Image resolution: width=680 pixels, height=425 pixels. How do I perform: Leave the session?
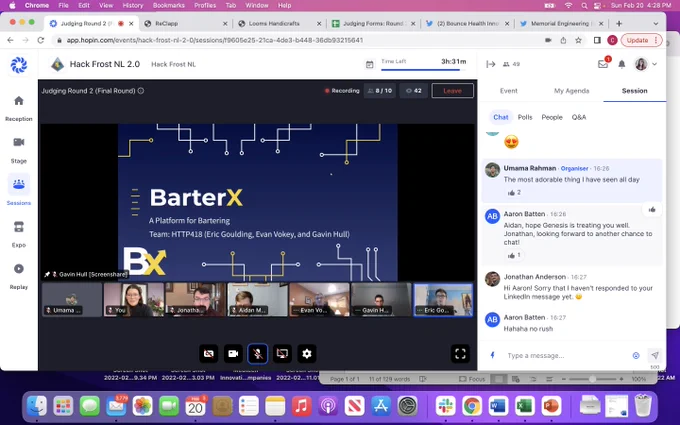point(452,91)
